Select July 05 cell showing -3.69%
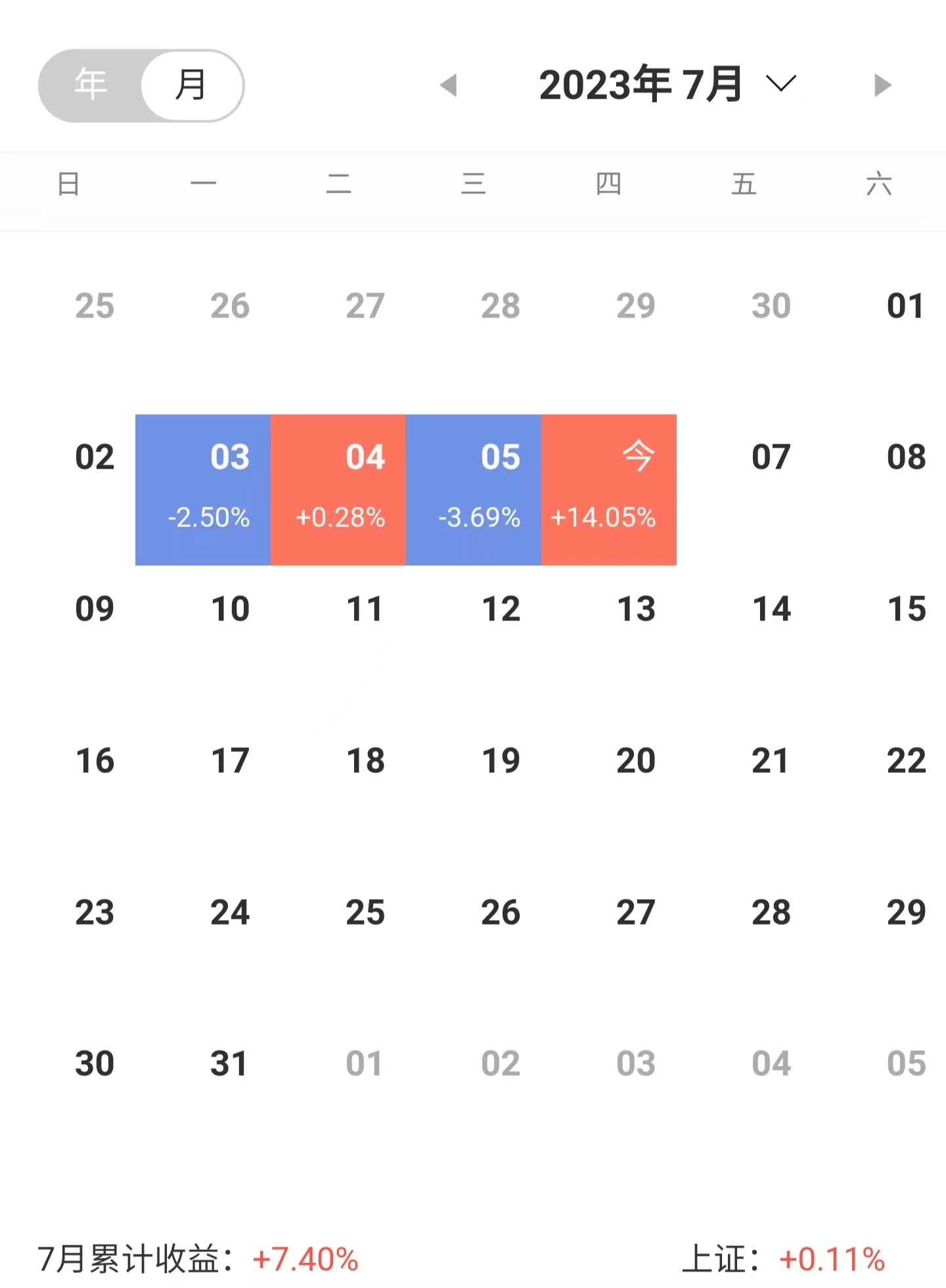Viewport: 946px width, 1288px height. [x=474, y=490]
